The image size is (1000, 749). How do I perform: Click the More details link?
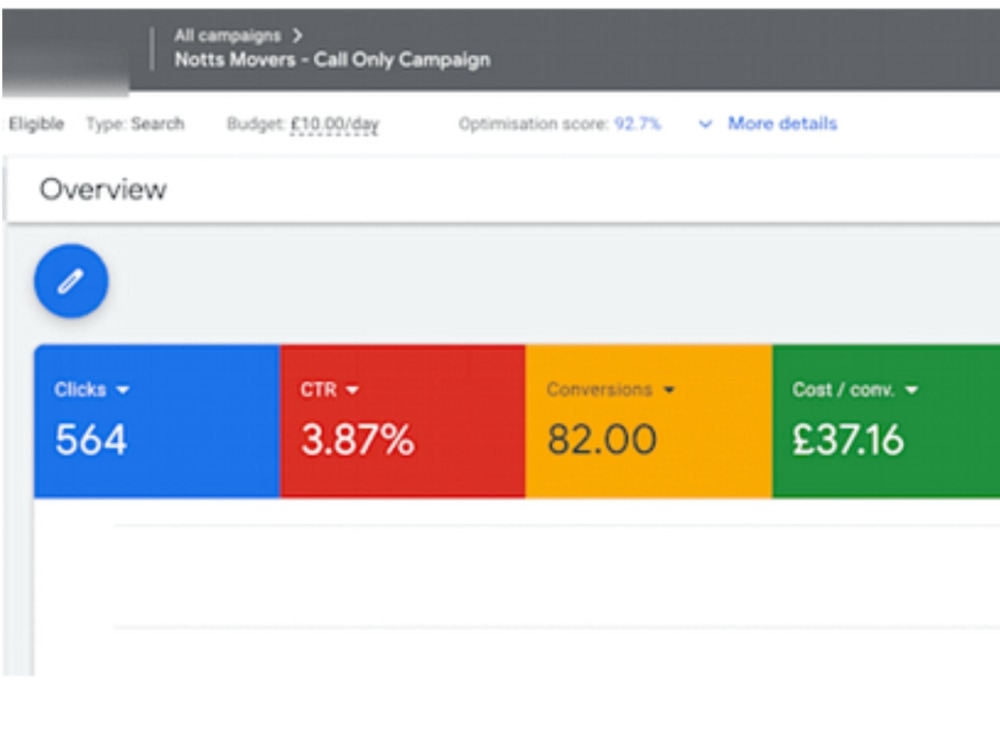(x=783, y=124)
